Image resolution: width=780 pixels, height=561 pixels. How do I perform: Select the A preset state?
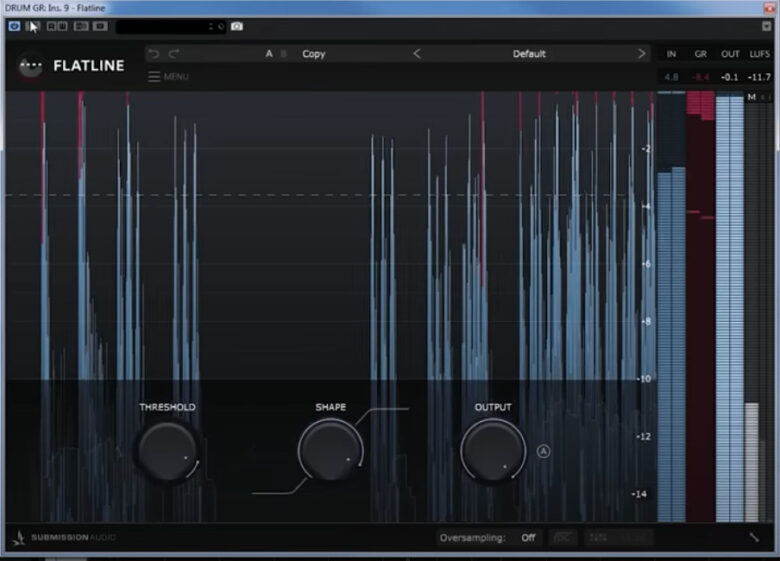(269, 54)
